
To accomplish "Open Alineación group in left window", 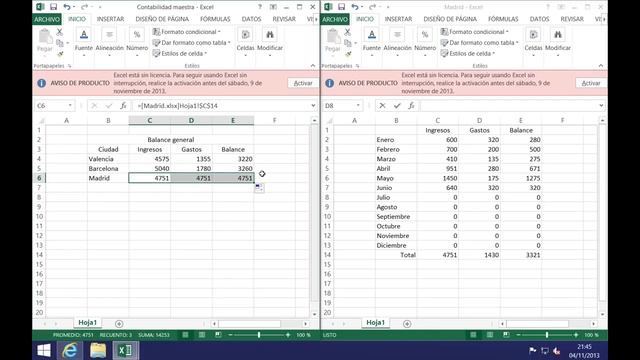I will coord(109,42).
